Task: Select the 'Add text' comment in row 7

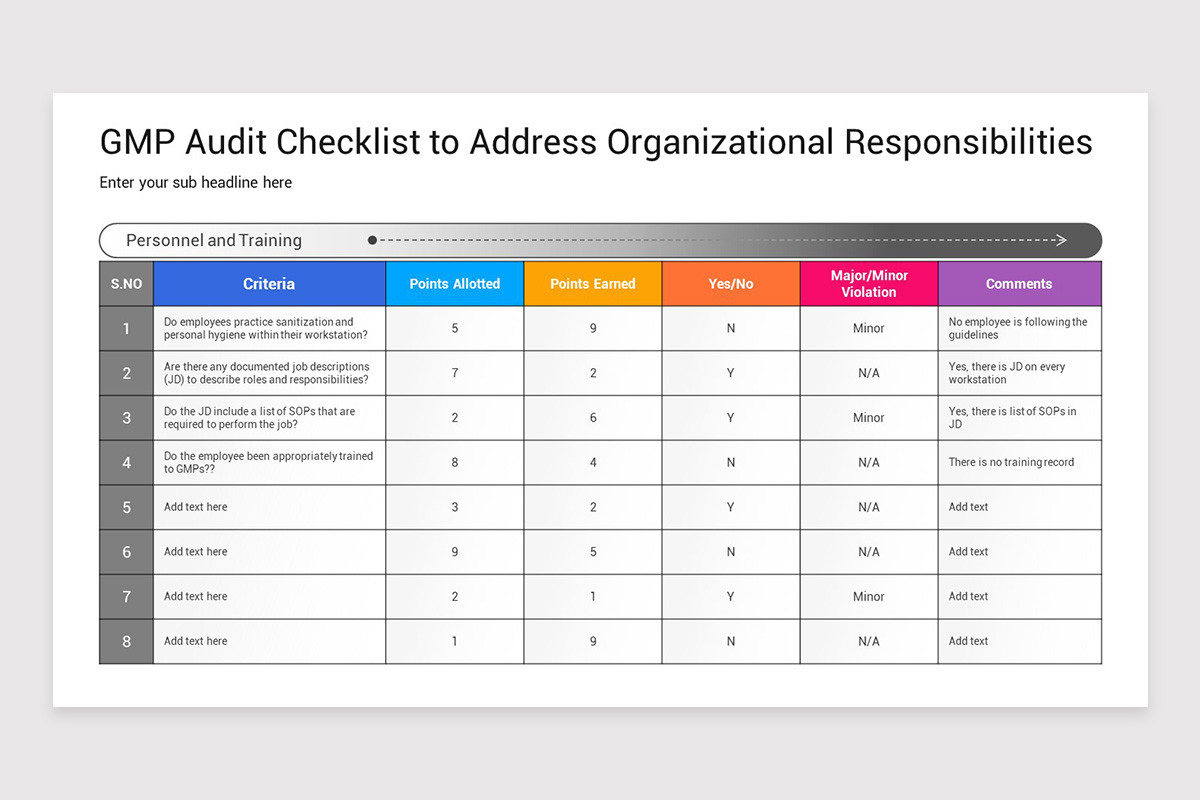Action: point(968,596)
